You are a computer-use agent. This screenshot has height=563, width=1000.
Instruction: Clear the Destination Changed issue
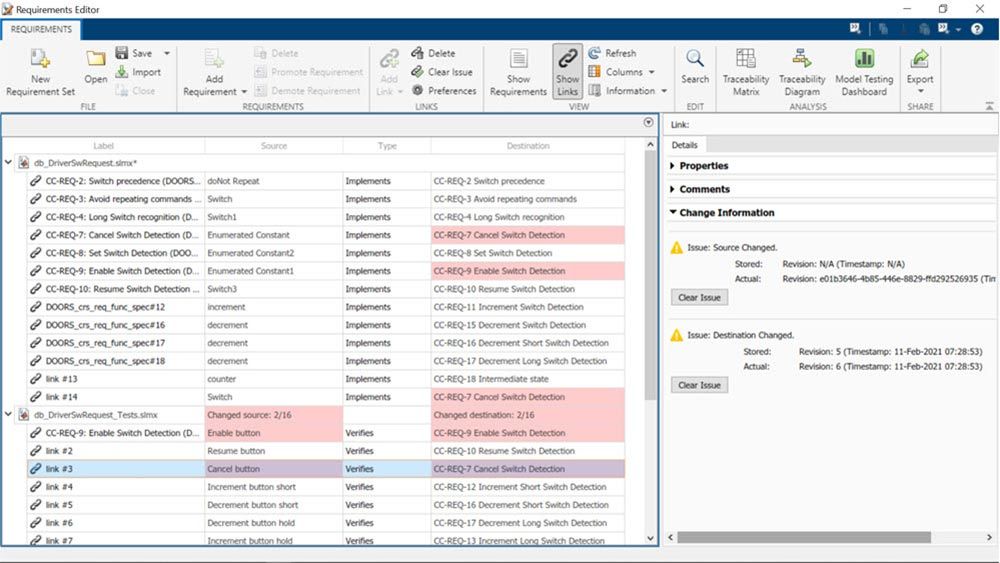(x=699, y=385)
